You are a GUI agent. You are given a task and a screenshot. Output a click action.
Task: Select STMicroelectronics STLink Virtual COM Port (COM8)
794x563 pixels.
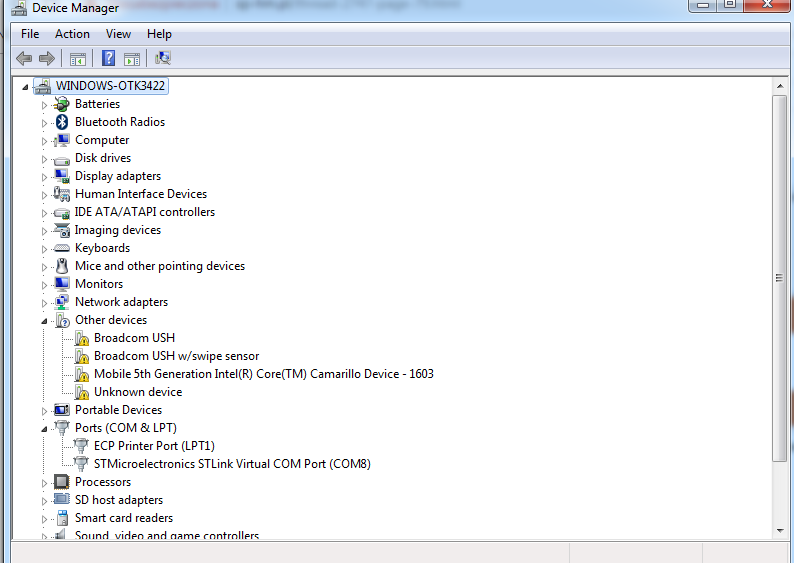(232, 464)
